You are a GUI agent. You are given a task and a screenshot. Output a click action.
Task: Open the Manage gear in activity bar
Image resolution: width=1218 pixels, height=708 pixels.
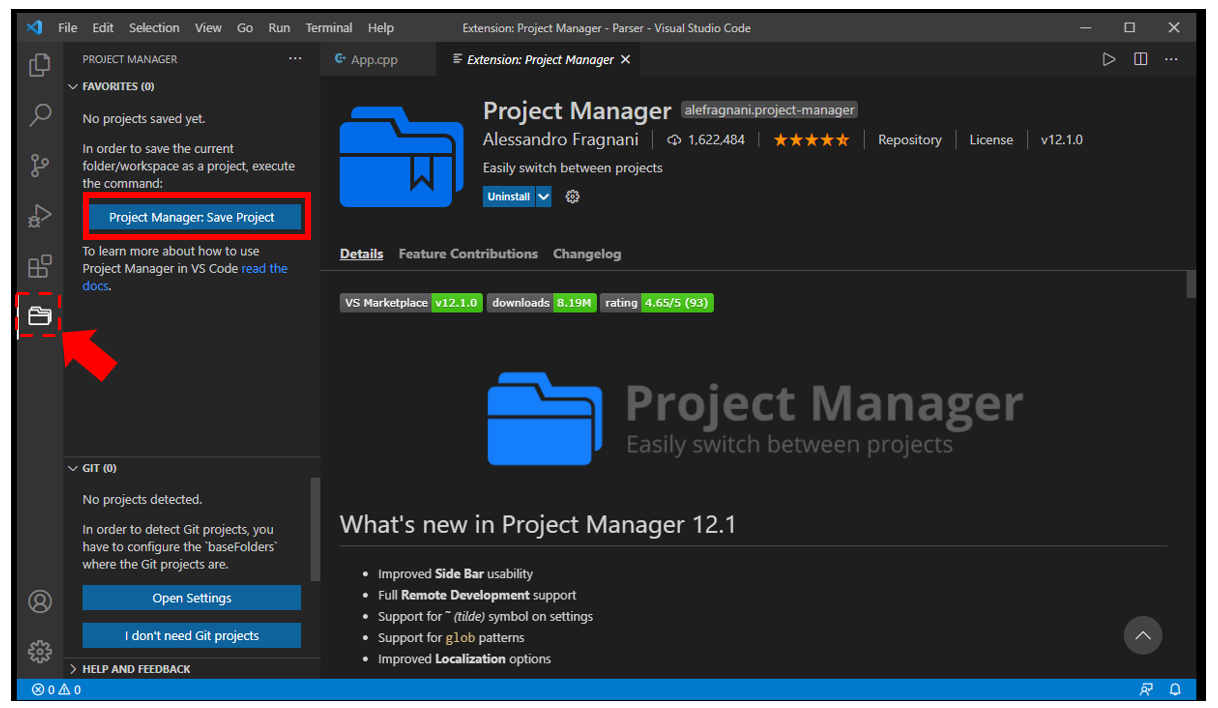[x=39, y=651]
